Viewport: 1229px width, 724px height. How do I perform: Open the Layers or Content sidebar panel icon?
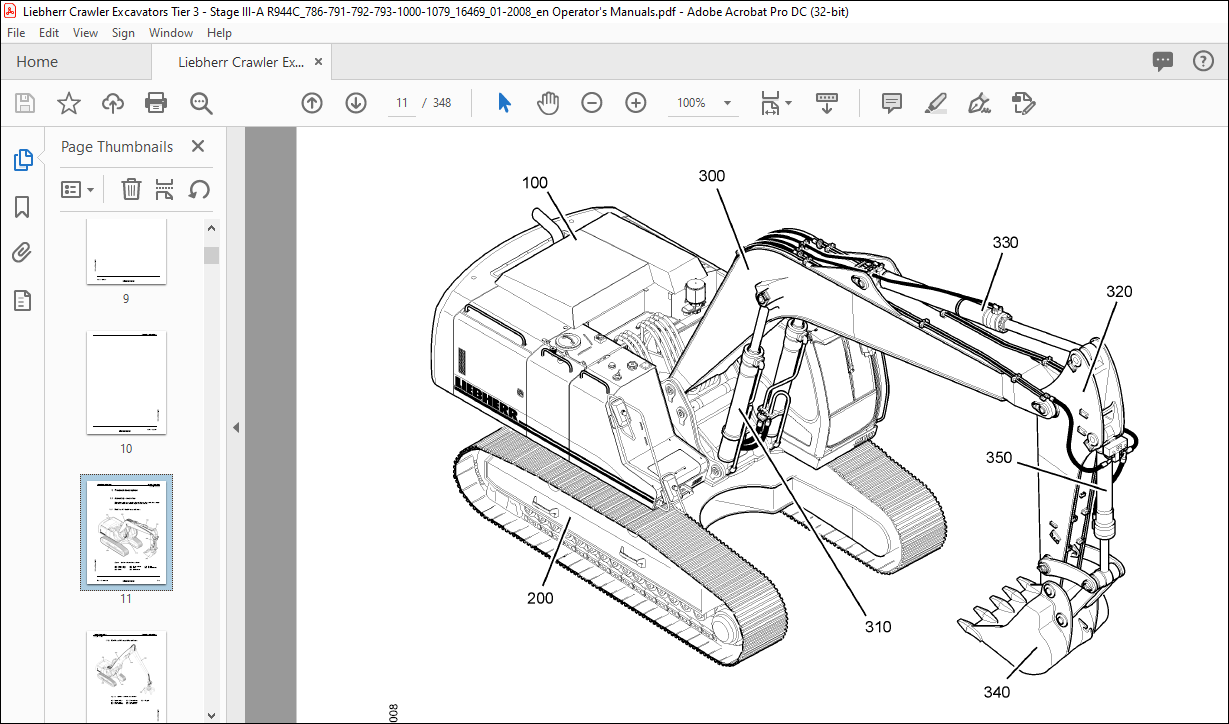click(x=22, y=300)
